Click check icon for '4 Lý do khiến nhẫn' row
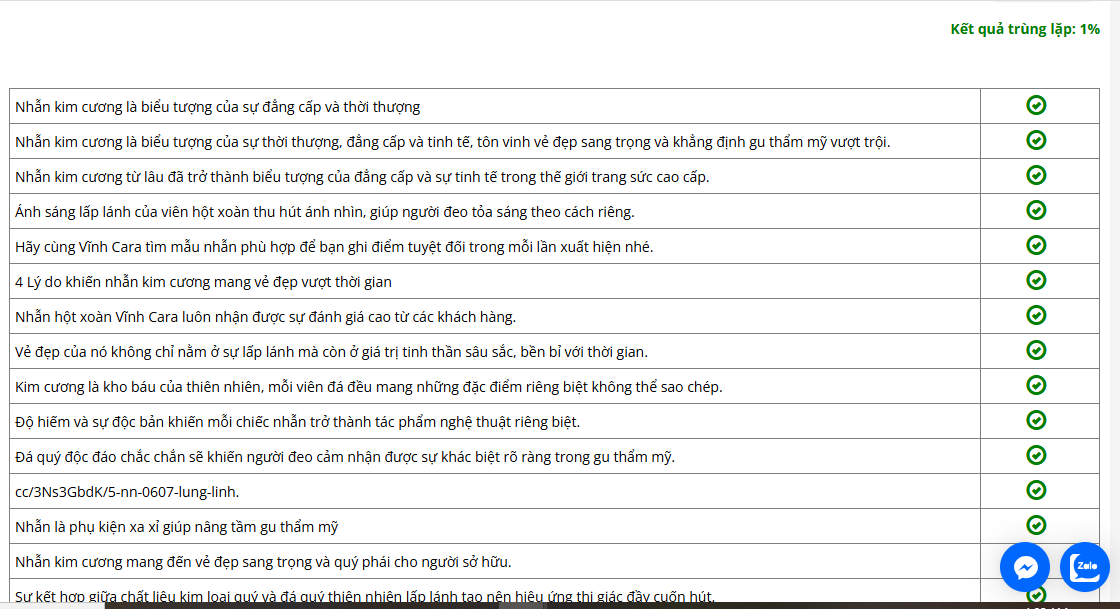The width and height of the screenshot is (1120, 609). pyautogui.click(x=1036, y=281)
